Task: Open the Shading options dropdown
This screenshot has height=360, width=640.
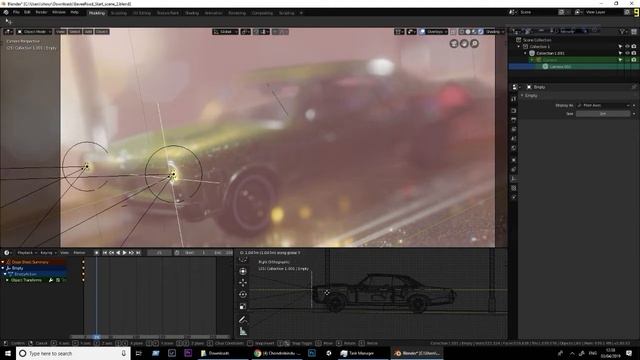Action: click(x=494, y=31)
